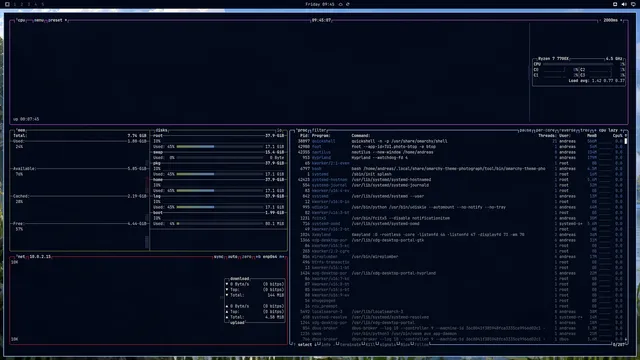Select next sort column with right arrow
Screen dimensions: 640x360
621,130
